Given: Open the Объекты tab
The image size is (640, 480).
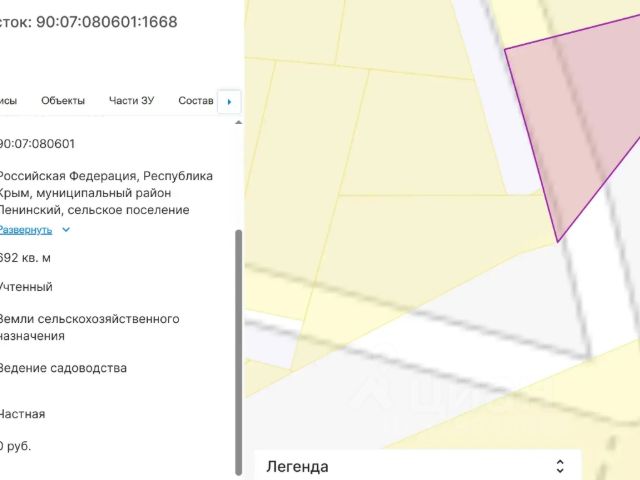Looking at the screenshot, I should 63,100.
